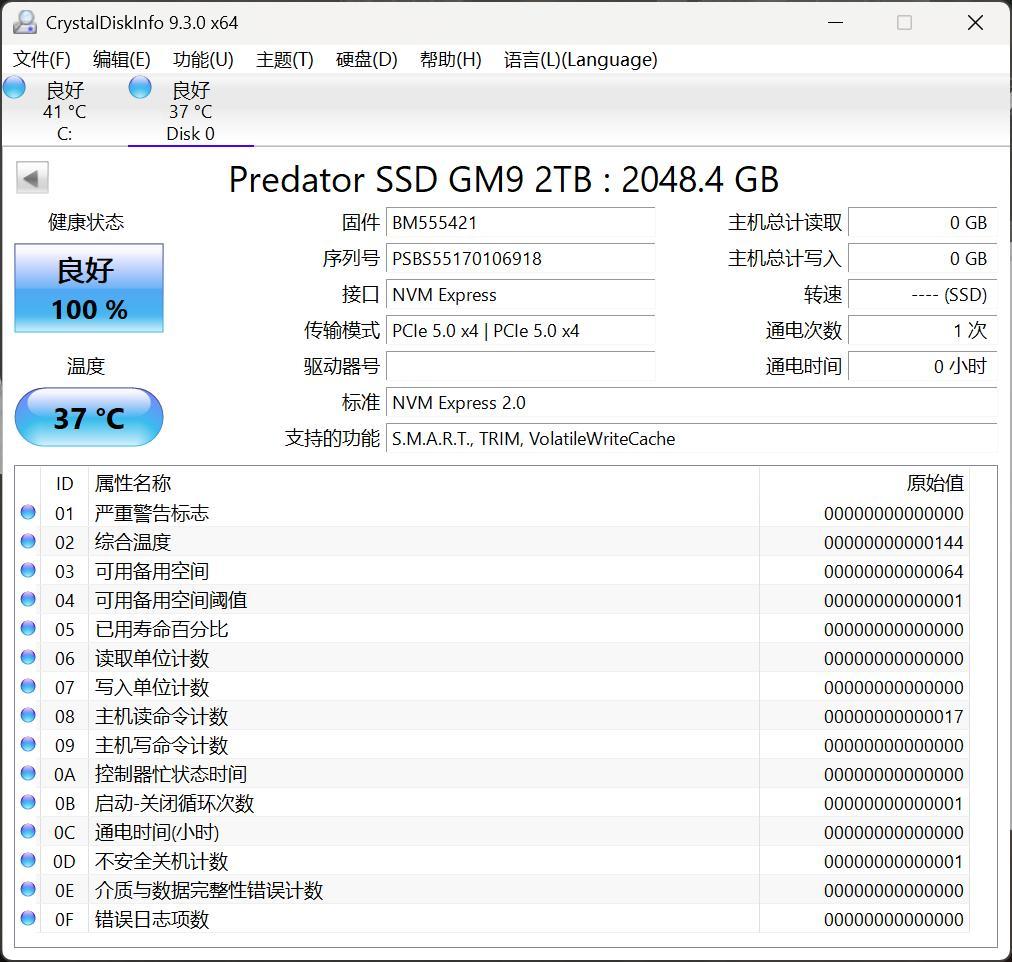Click the blue status circle for Disk 0
This screenshot has height=962, width=1012.
pos(140,87)
